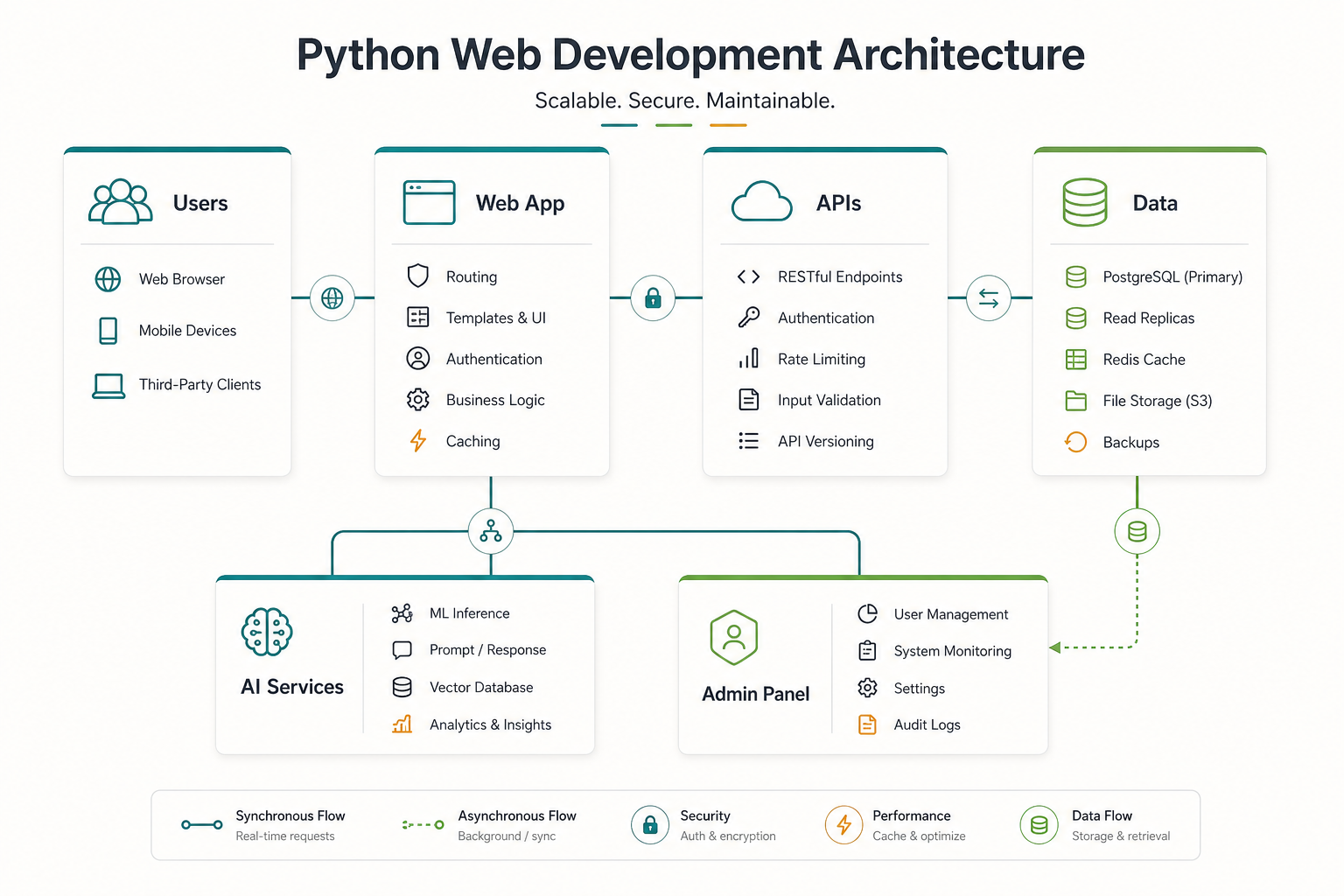Click the Redis Cache table icon
The image size is (1344, 896).
tap(1076, 360)
